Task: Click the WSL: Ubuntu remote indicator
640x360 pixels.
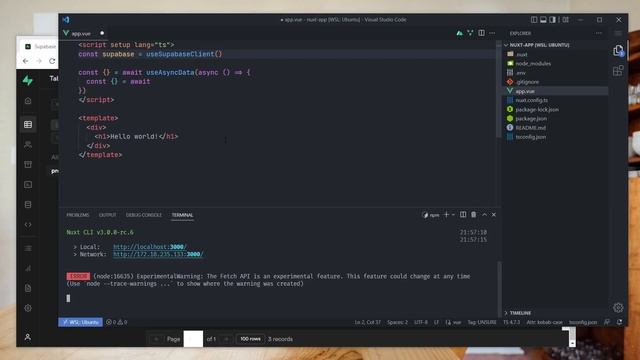Action: [80, 322]
